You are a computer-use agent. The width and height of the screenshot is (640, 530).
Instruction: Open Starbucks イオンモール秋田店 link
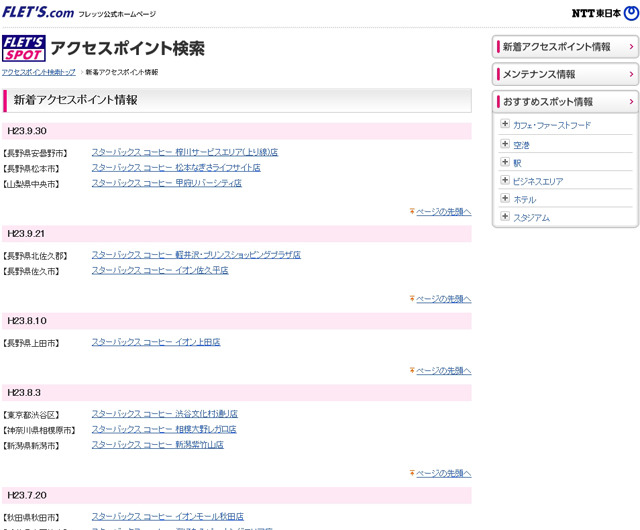tap(168, 517)
